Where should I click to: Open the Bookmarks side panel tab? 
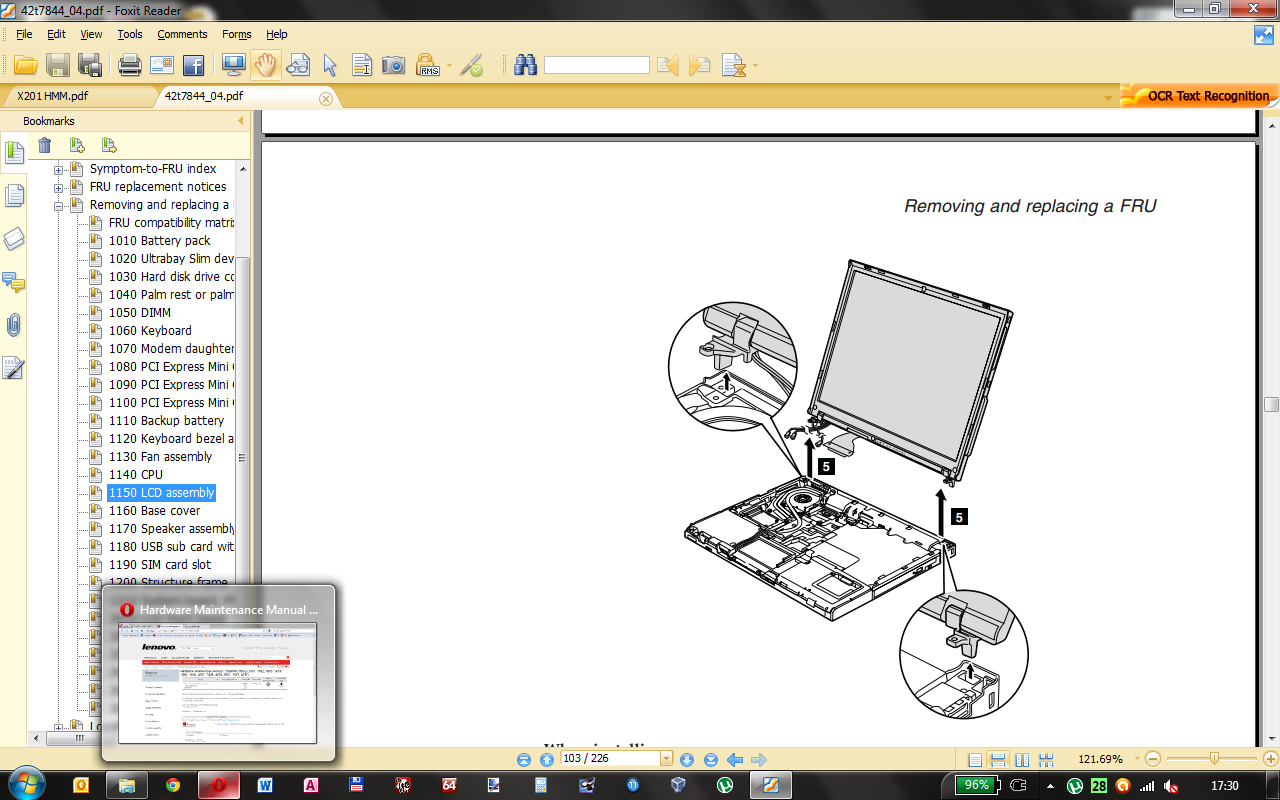14,153
